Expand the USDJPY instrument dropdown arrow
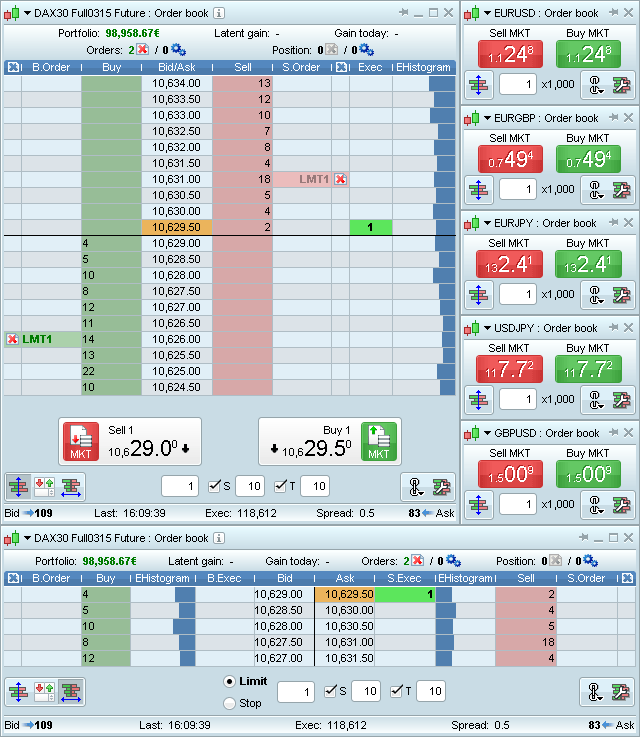The image size is (640, 737). tap(486, 328)
